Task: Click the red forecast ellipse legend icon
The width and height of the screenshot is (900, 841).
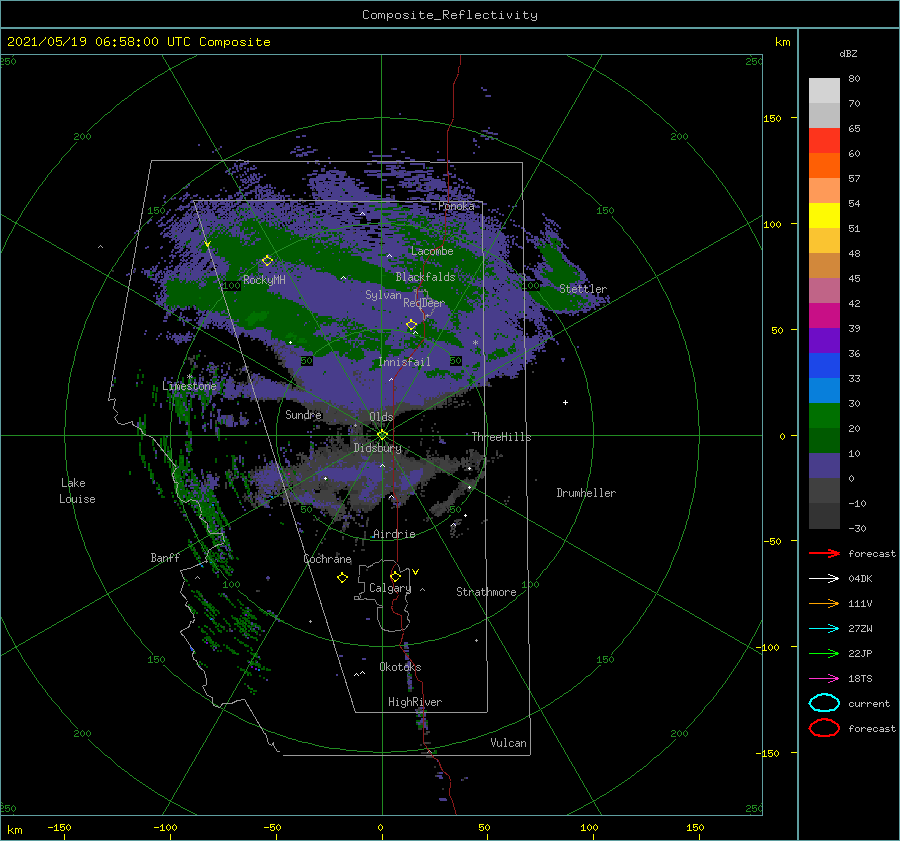Action: pyautogui.click(x=824, y=728)
